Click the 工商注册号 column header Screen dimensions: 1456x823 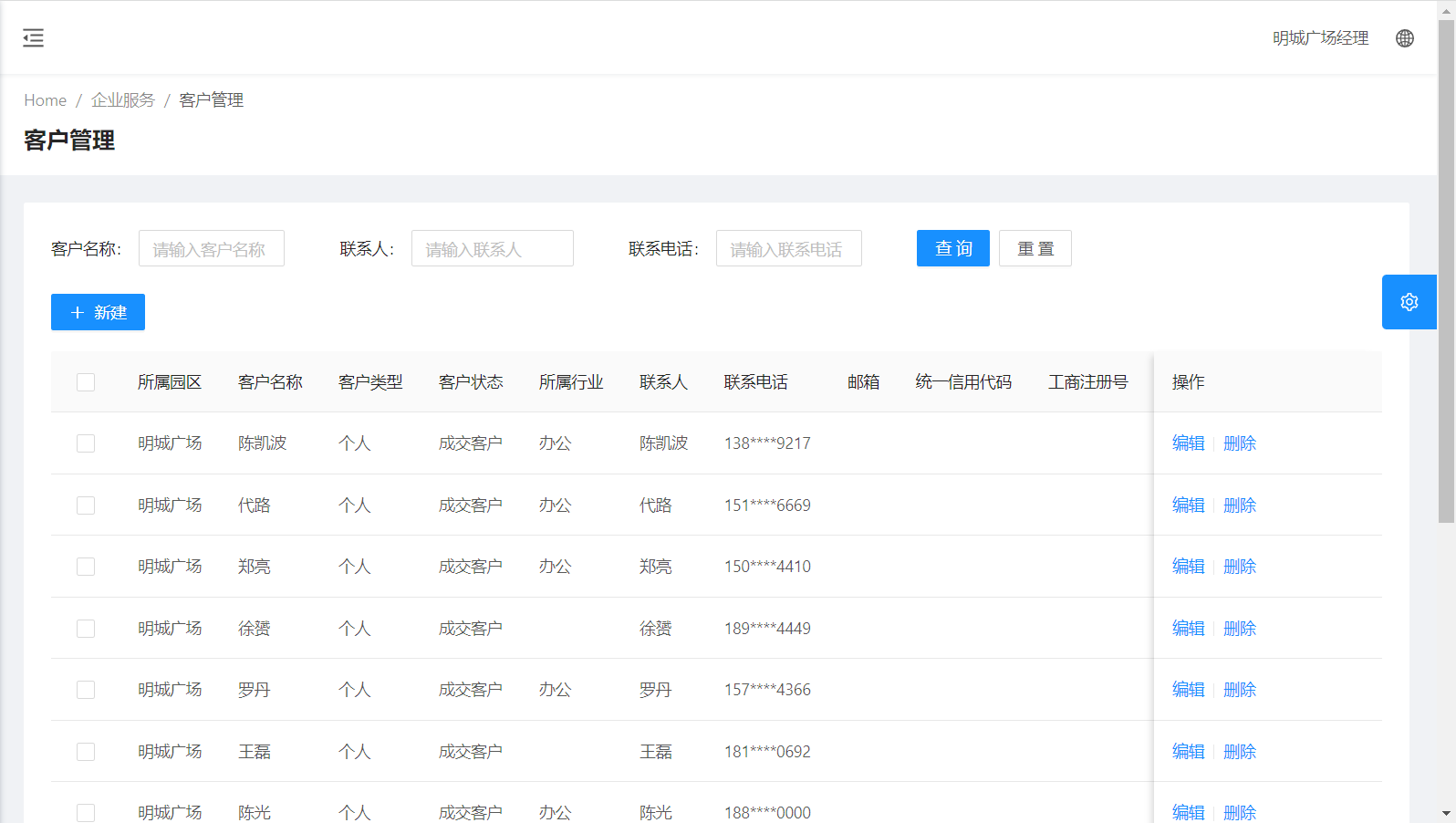[x=1088, y=382]
